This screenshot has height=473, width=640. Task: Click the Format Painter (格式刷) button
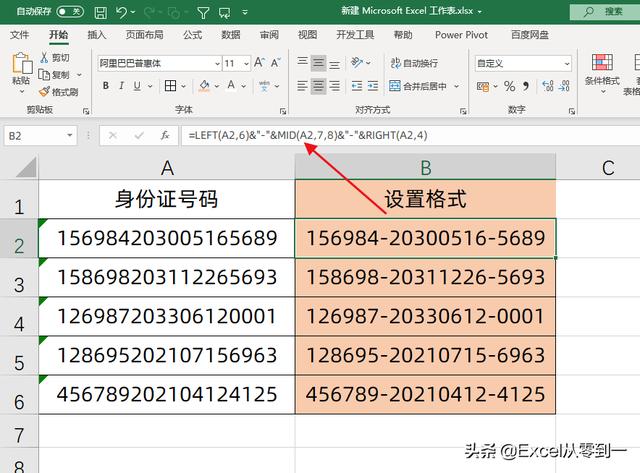pos(59,92)
